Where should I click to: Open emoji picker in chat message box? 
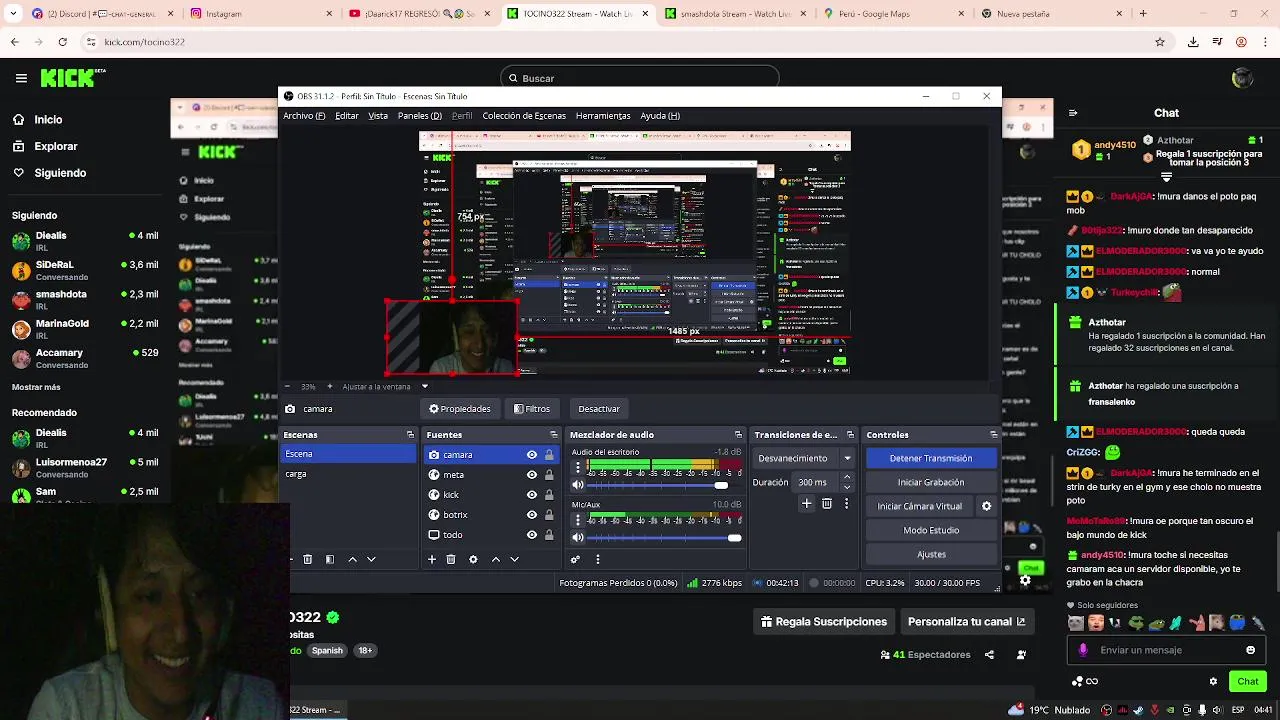pos(1250,650)
